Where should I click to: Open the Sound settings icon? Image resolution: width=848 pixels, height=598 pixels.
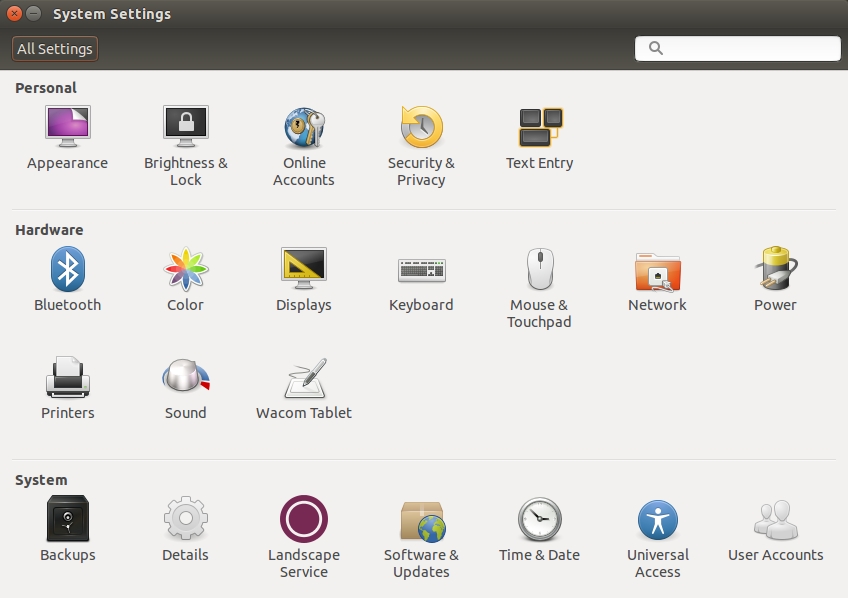[186, 375]
